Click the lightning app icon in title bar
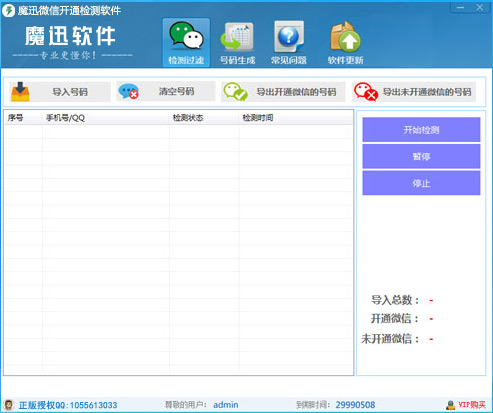The height and width of the screenshot is (413, 493). [8, 10]
